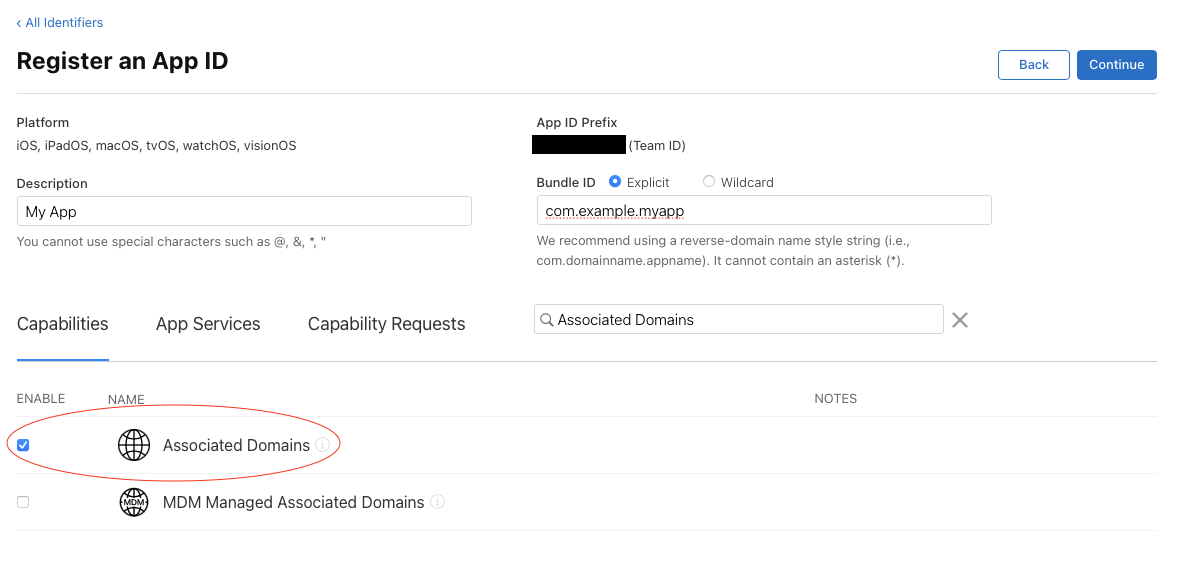
Task: Switch to the App Services tab
Action: point(207,323)
